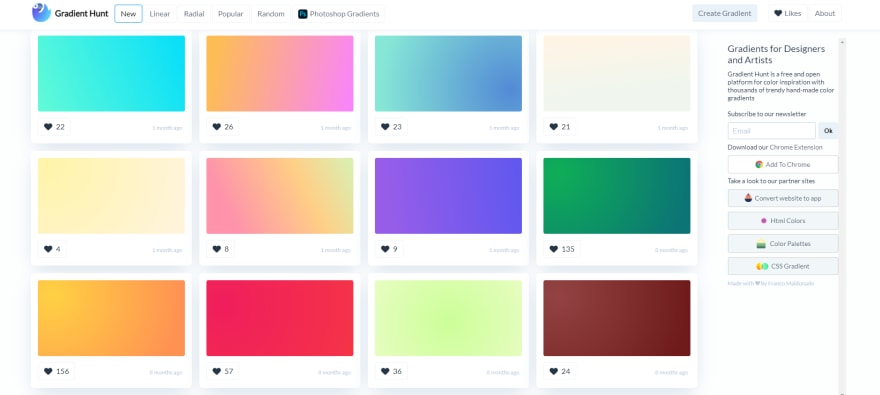Switch to Radial gradients tab
The height and width of the screenshot is (395, 880).
194,13
